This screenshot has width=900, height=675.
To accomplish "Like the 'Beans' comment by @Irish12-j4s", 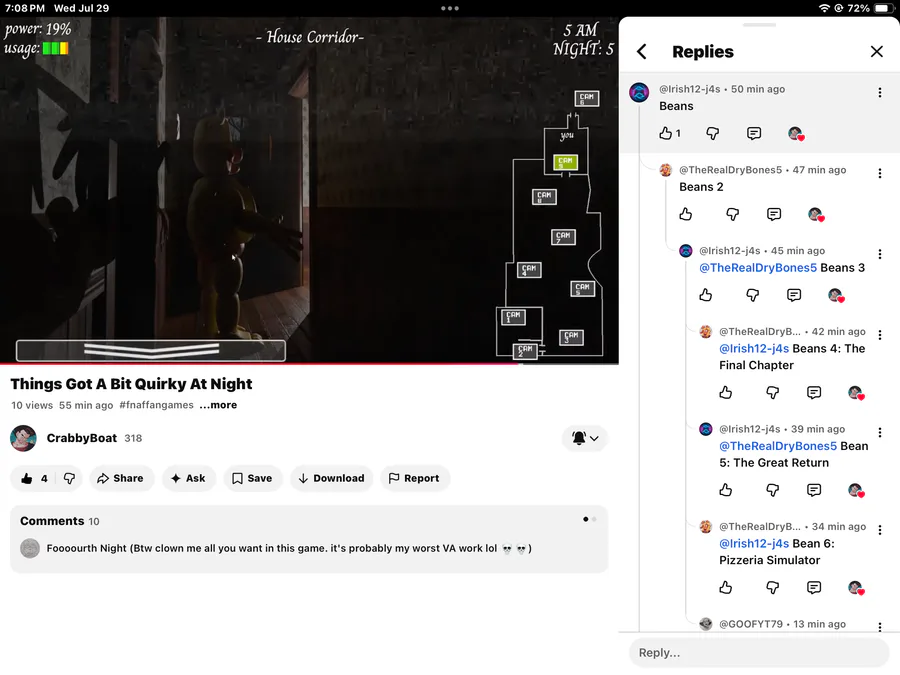I will [x=665, y=133].
